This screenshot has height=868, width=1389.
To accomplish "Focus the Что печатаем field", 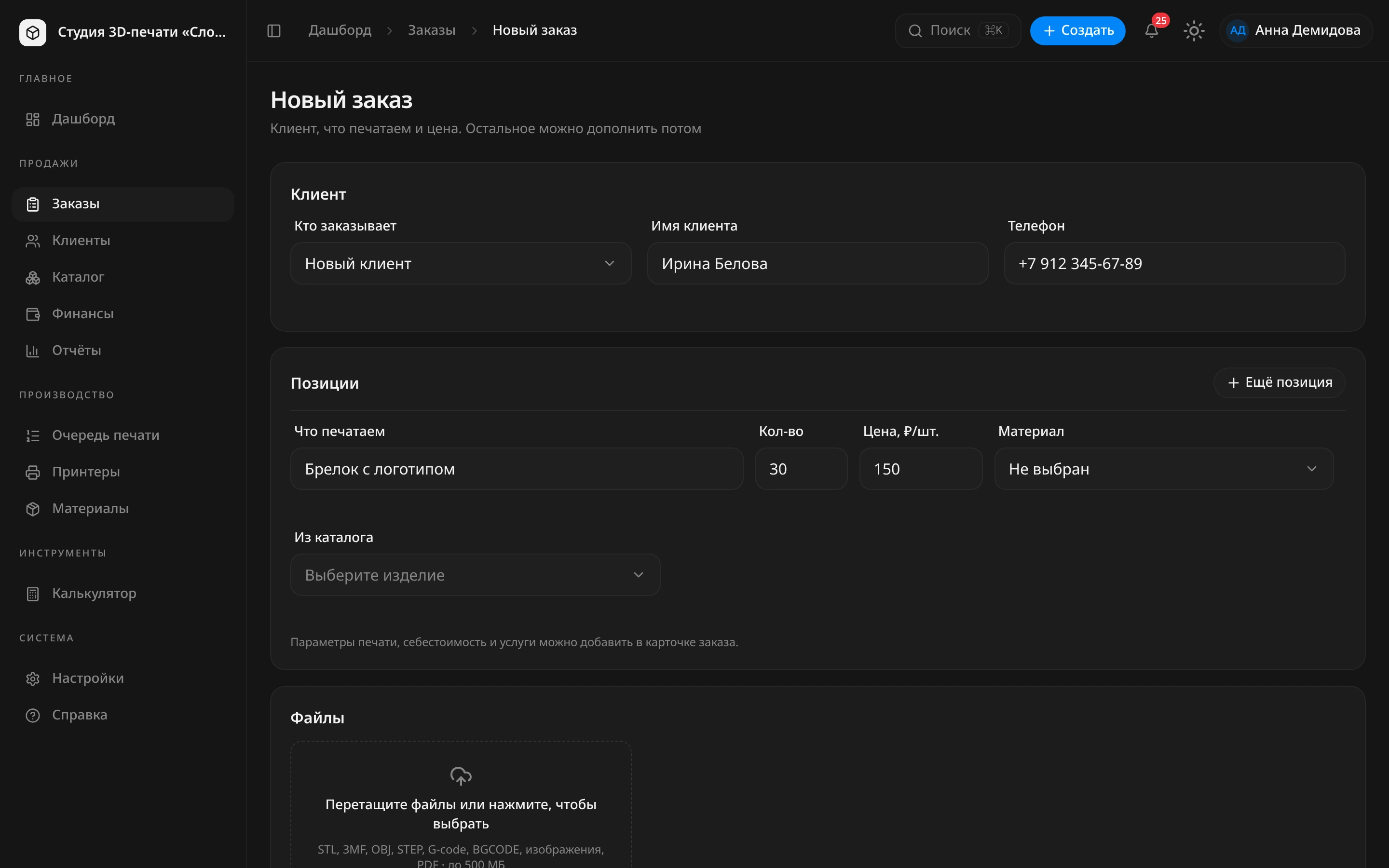I will click(x=517, y=469).
